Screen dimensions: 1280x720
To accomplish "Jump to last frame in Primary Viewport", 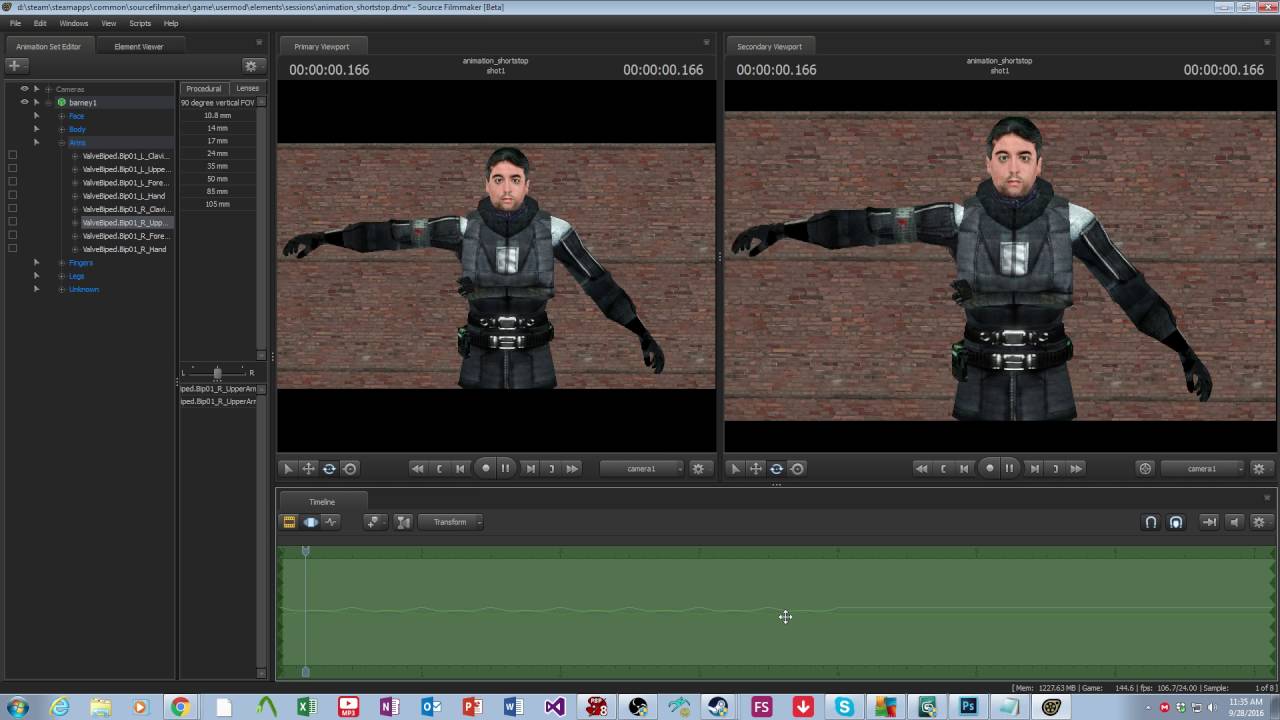I will click(x=572, y=468).
